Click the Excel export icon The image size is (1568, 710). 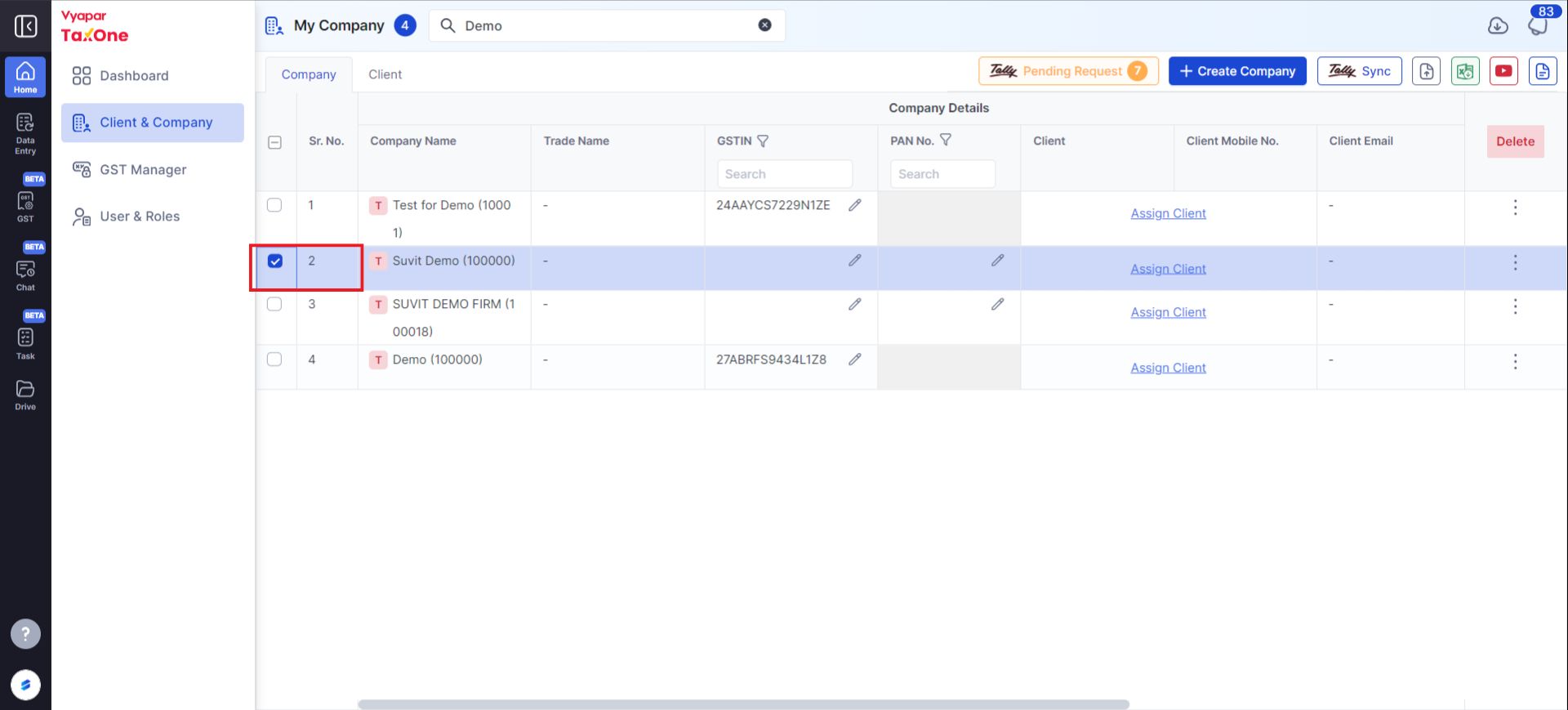pos(1465,71)
